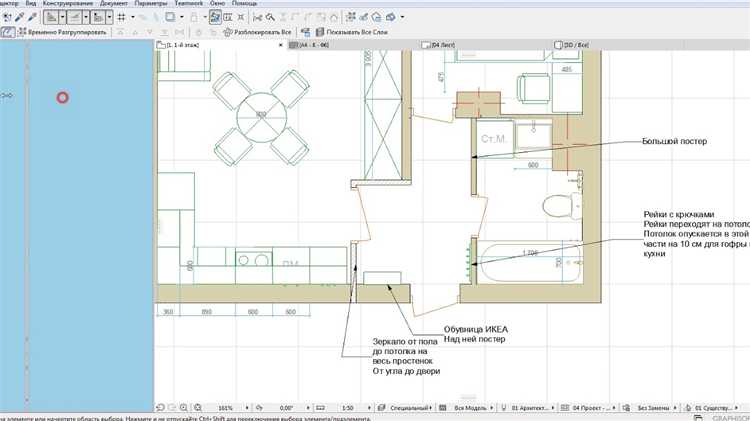This screenshot has width=750, height=421.
Task: Click Разблокировать Все button
Action: [258, 32]
